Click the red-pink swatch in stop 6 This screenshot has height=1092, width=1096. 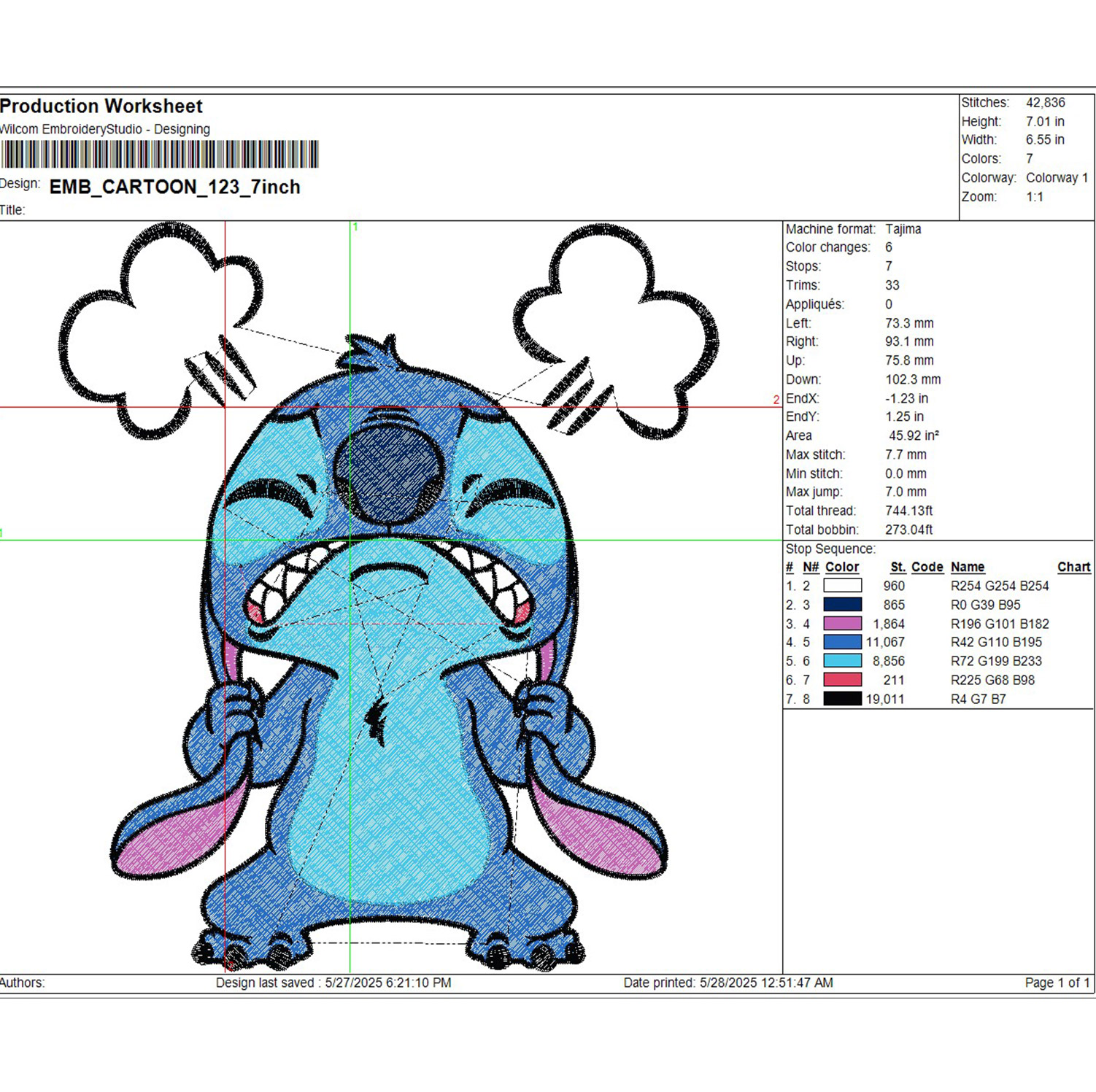click(x=842, y=680)
